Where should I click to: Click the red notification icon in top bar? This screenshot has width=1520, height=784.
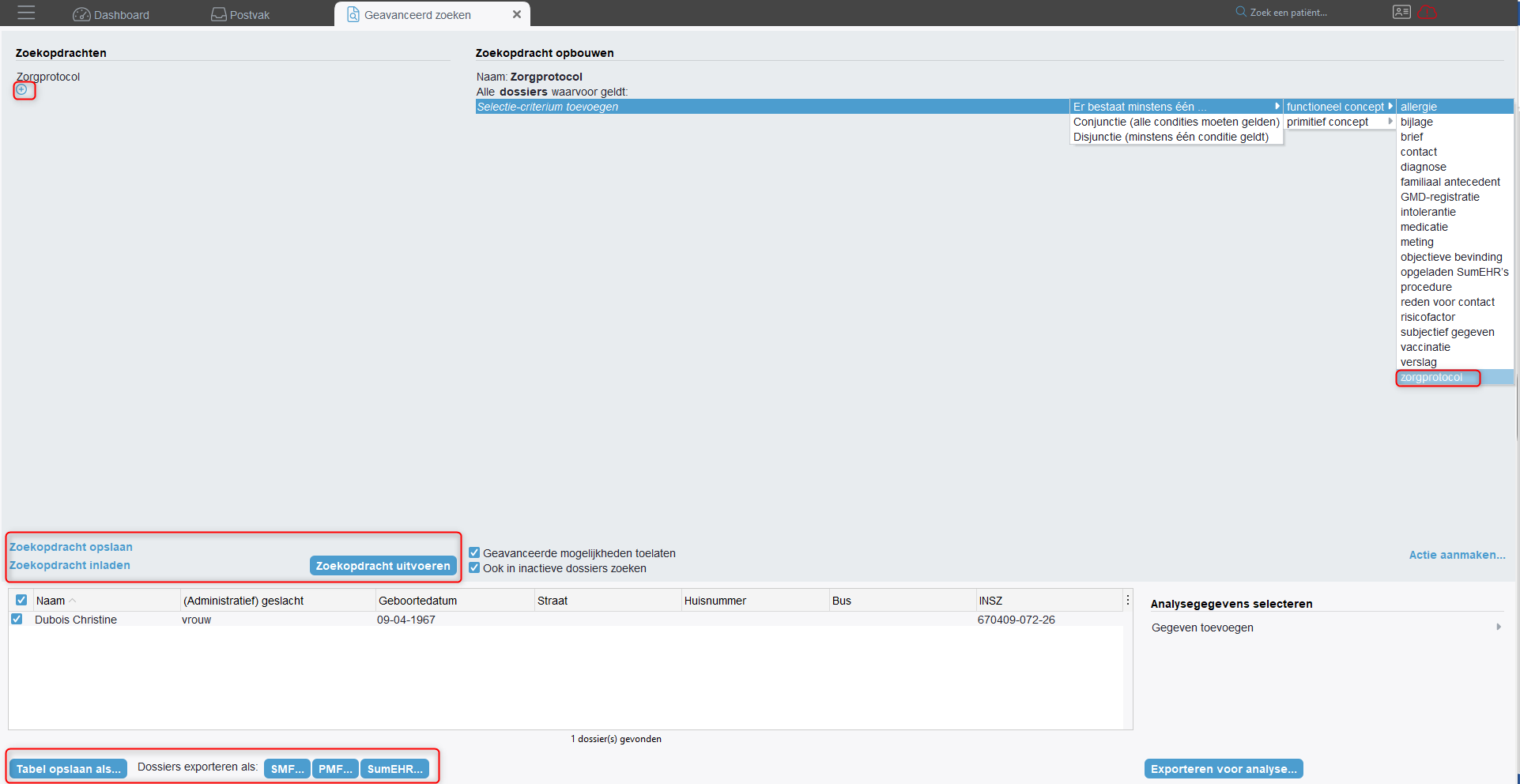click(x=1428, y=12)
